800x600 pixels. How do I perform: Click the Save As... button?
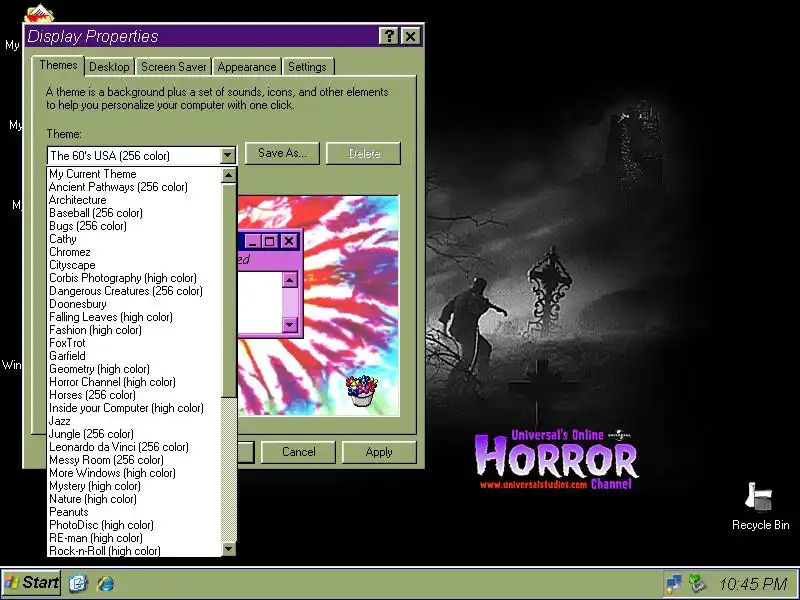click(x=282, y=153)
